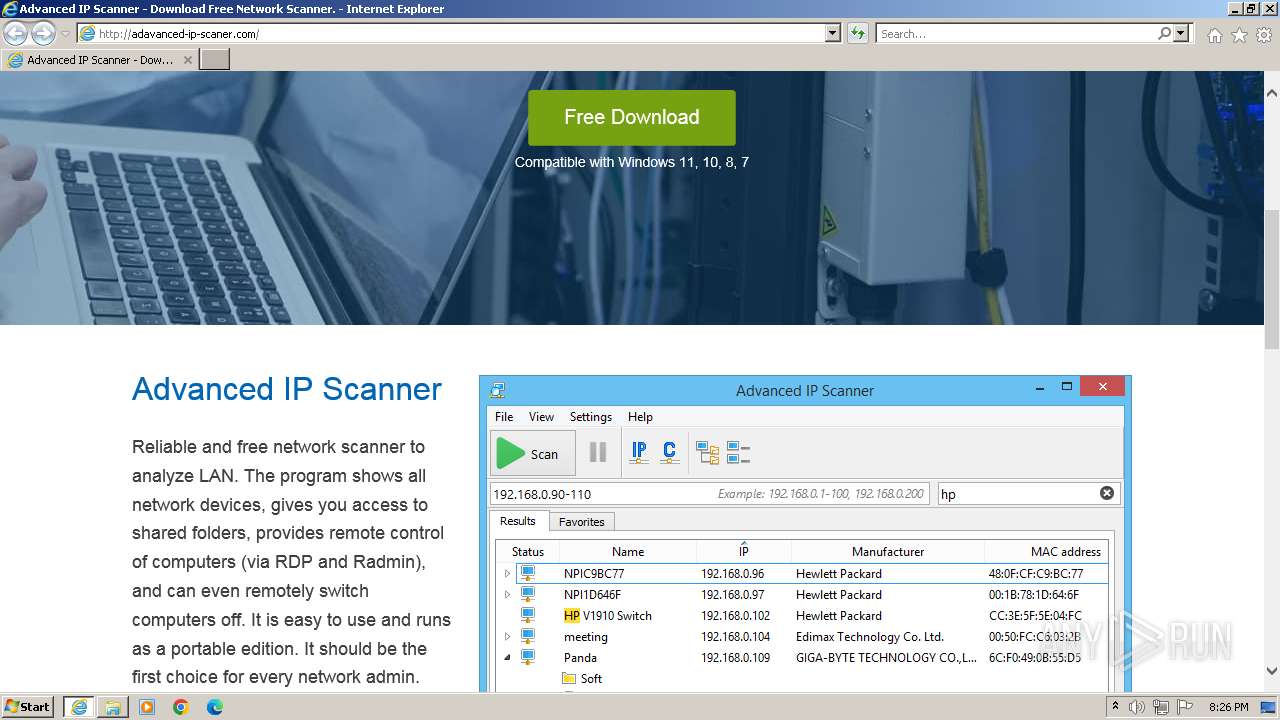Click the page scrollbar down arrow
Image resolution: width=1280 pixels, height=720 pixels.
pos(1272,672)
